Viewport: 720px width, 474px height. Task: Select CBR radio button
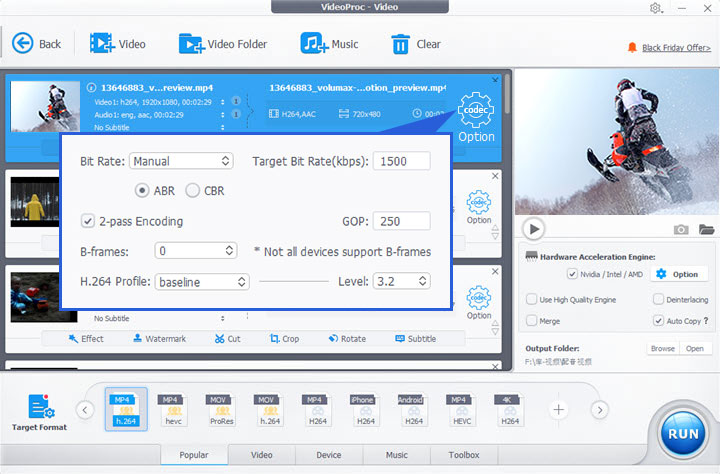[x=192, y=190]
